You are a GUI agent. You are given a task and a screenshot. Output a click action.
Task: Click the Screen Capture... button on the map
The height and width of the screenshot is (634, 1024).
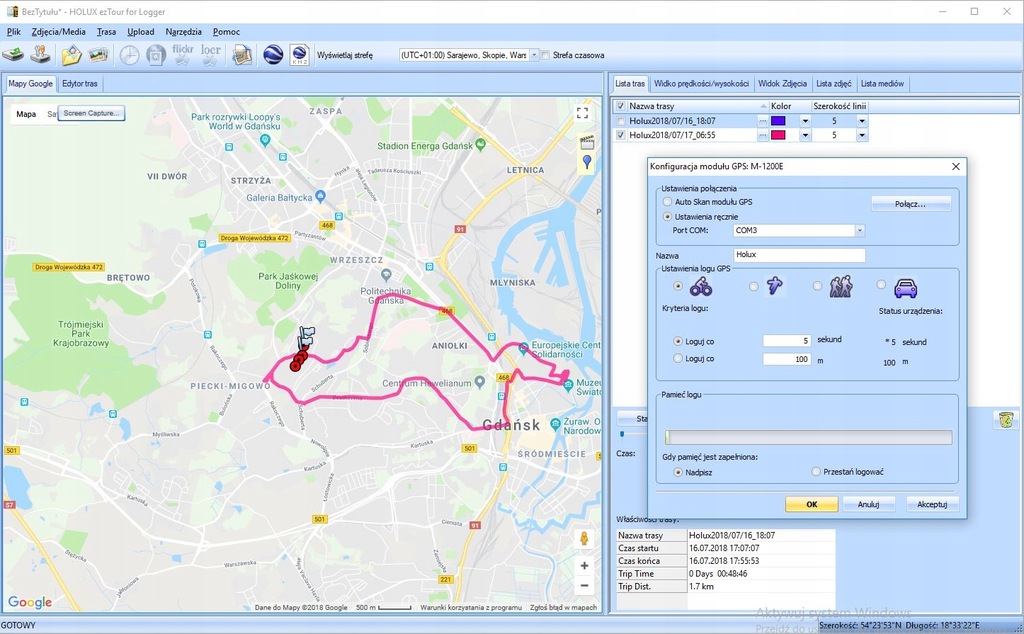[x=91, y=113]
